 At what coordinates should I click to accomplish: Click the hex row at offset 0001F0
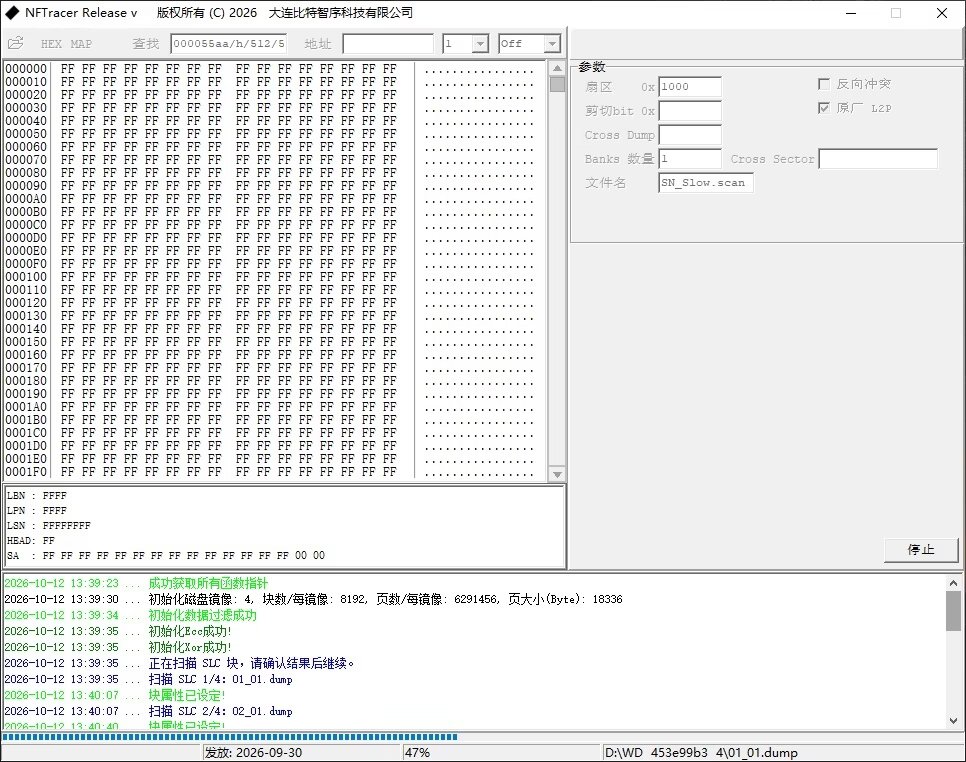point(269,472)
